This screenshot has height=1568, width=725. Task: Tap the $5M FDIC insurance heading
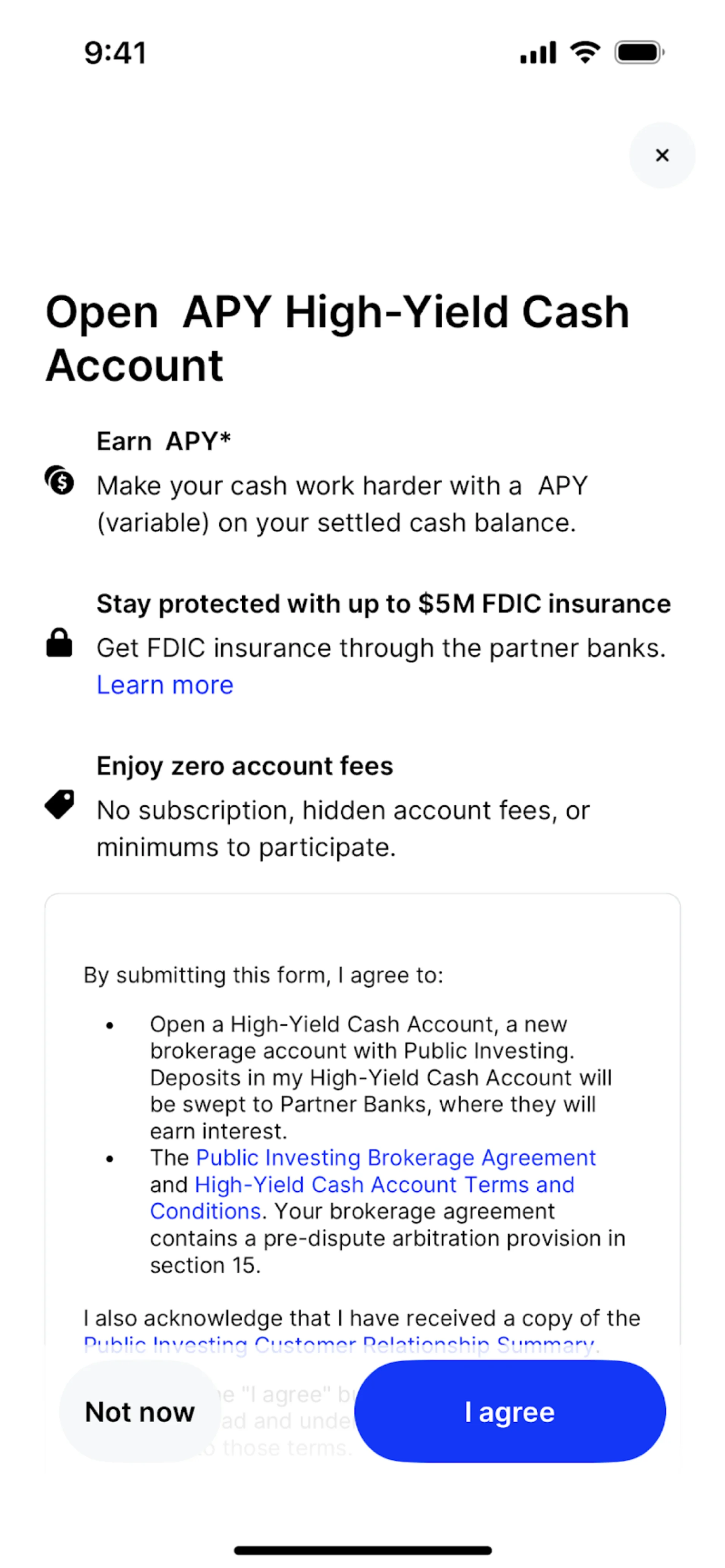(384, 604)
